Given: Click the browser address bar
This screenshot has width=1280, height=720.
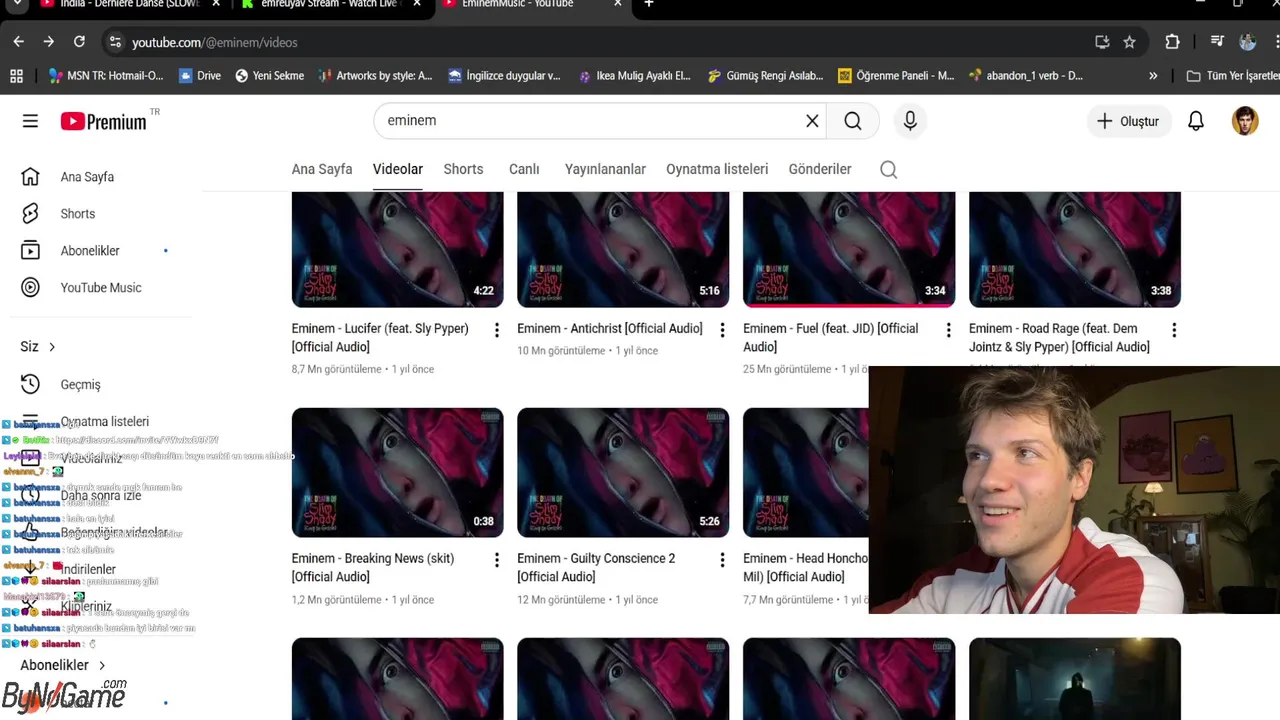Looking at the screenshot, I should tap(600, 42).
